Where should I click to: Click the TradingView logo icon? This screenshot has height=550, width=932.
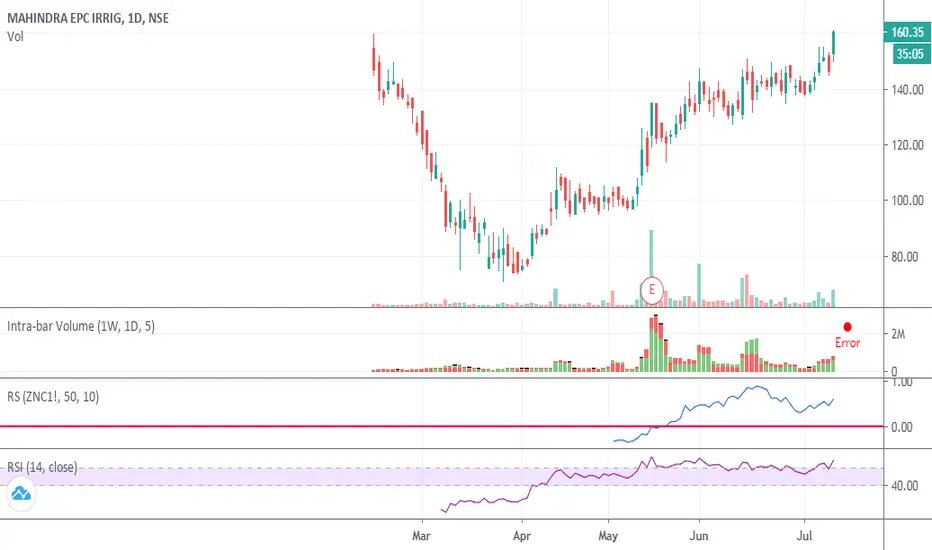[21, 494]
